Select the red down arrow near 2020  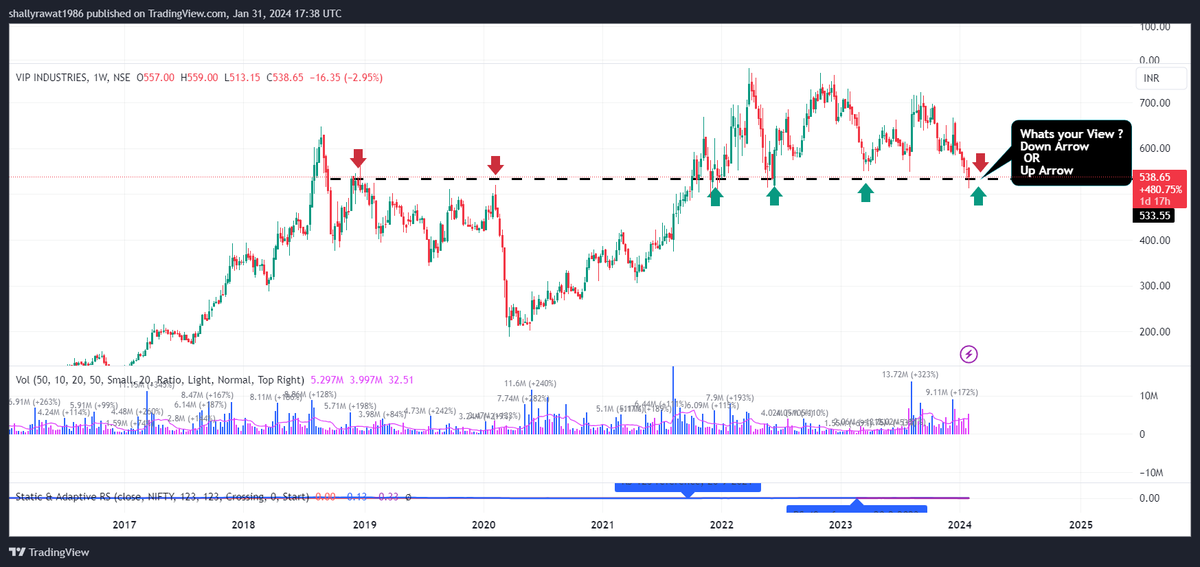495,165
